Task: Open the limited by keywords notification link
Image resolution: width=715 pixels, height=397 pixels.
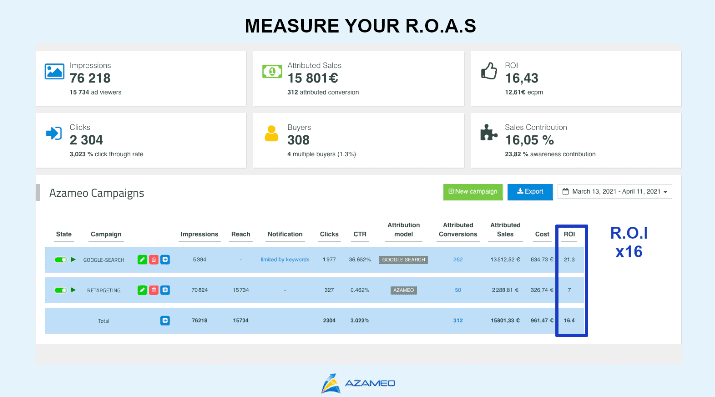Action: 285,259
